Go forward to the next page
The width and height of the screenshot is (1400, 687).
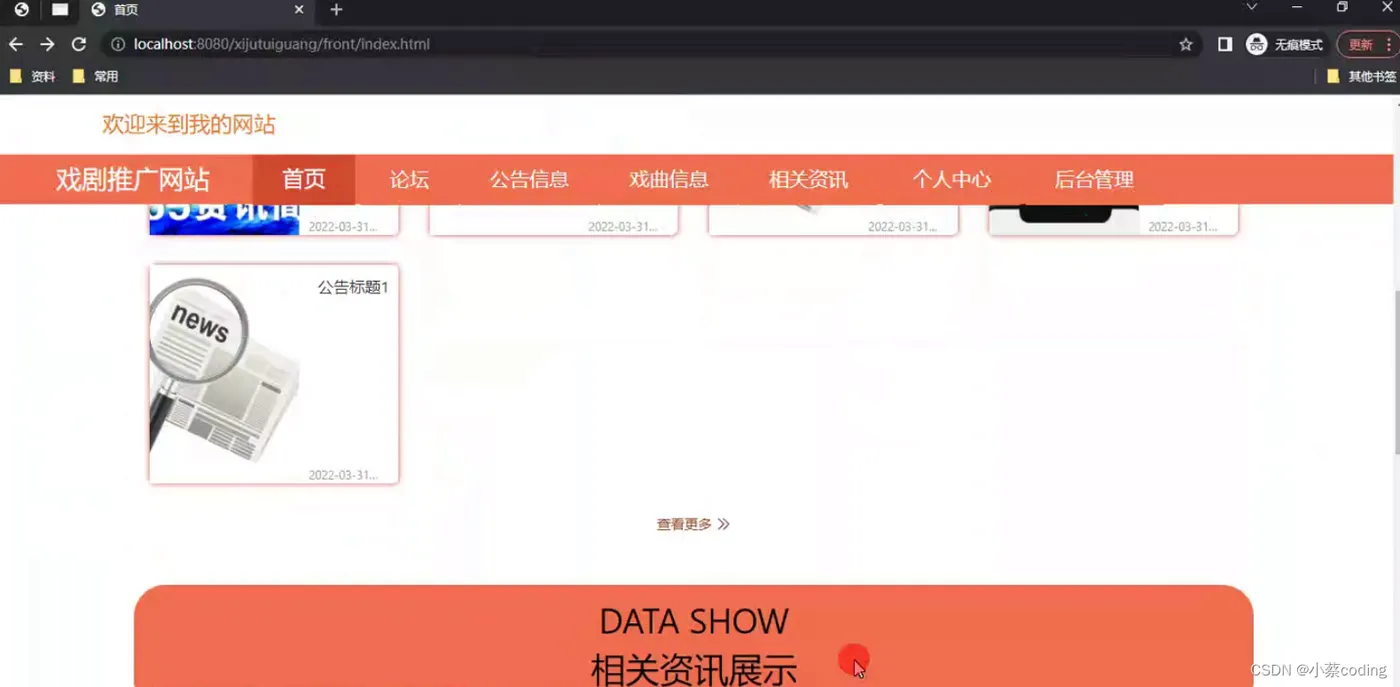pyautogui.click(x=47, y=44)
